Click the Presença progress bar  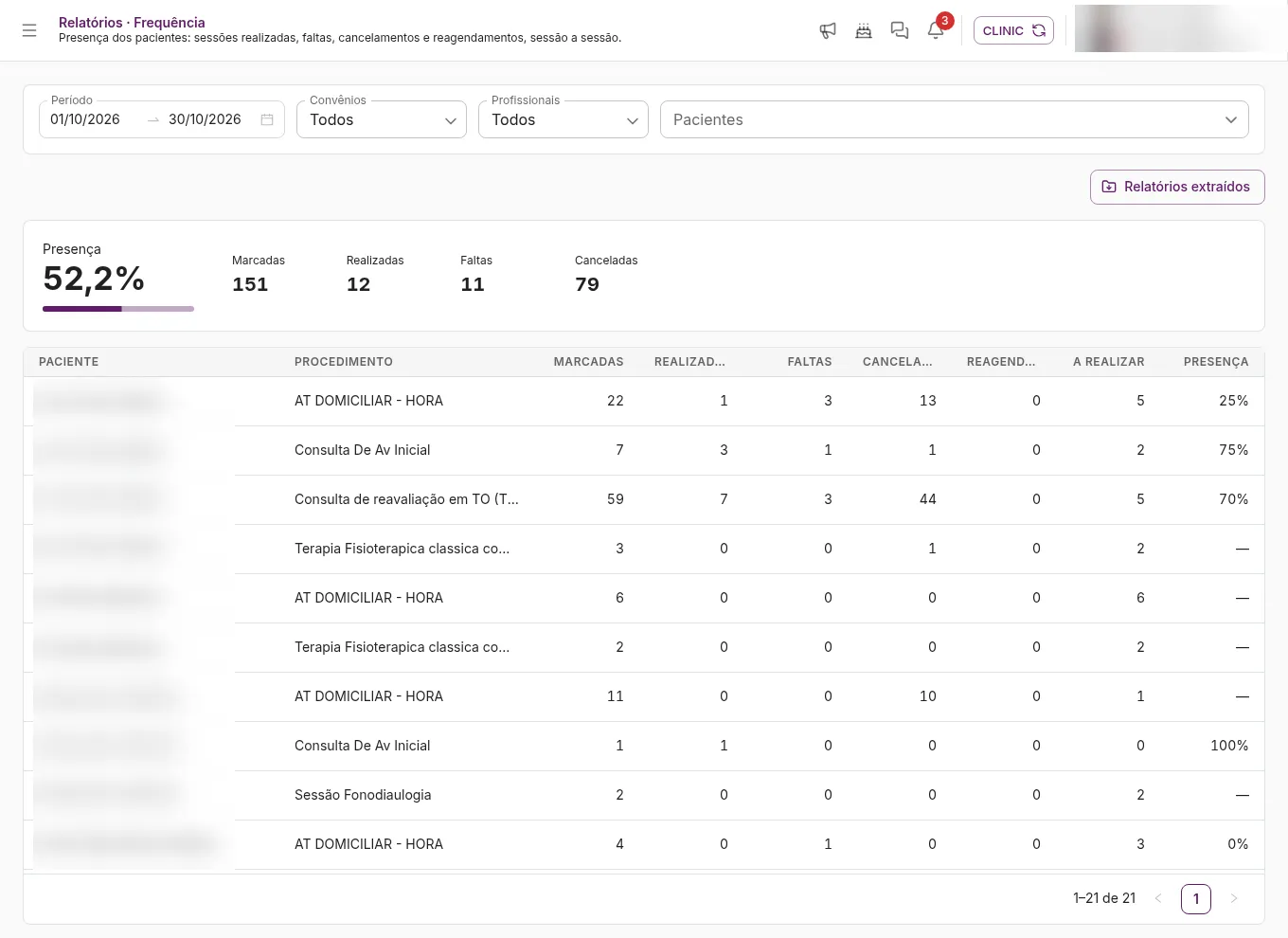(x=118, y=309)
